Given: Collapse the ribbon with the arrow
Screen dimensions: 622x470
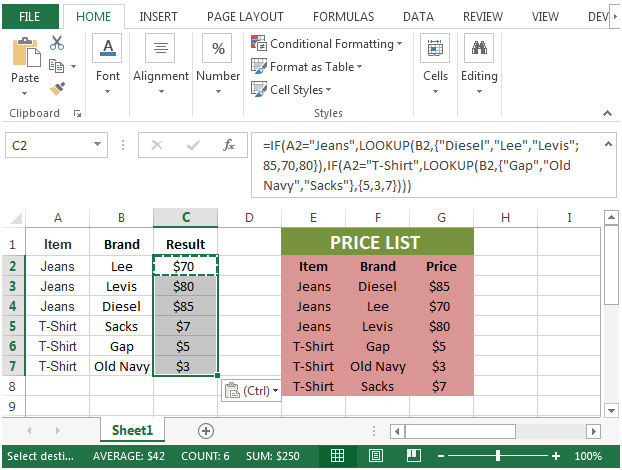Looking at the screenshot, I should click(607, 113).
